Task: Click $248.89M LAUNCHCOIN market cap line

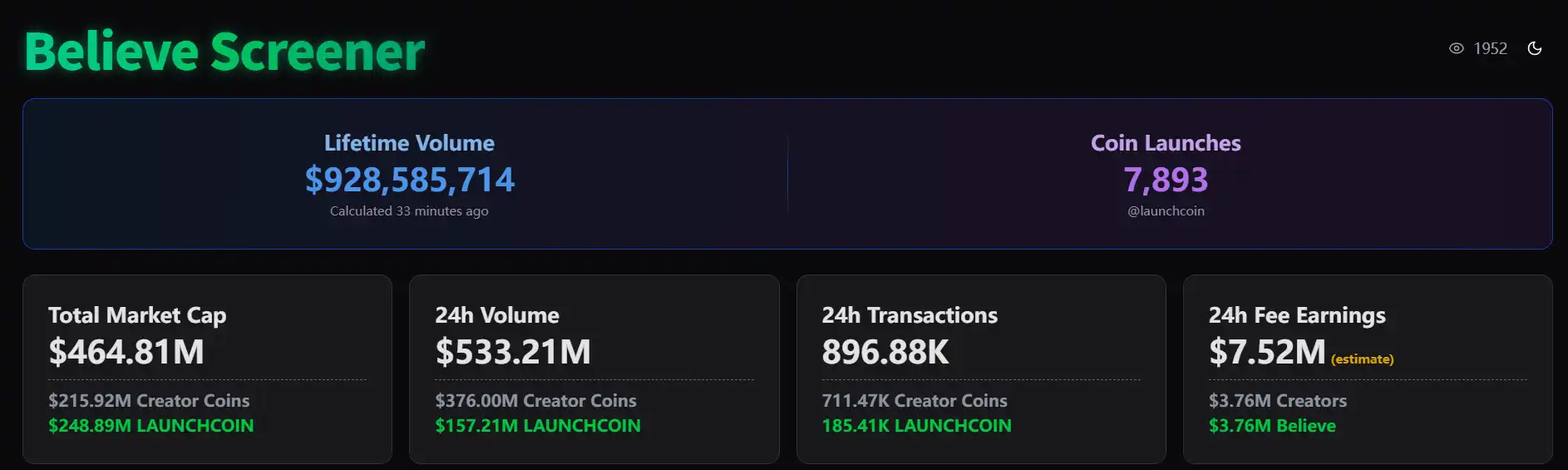Action: (x=150, y=426)
